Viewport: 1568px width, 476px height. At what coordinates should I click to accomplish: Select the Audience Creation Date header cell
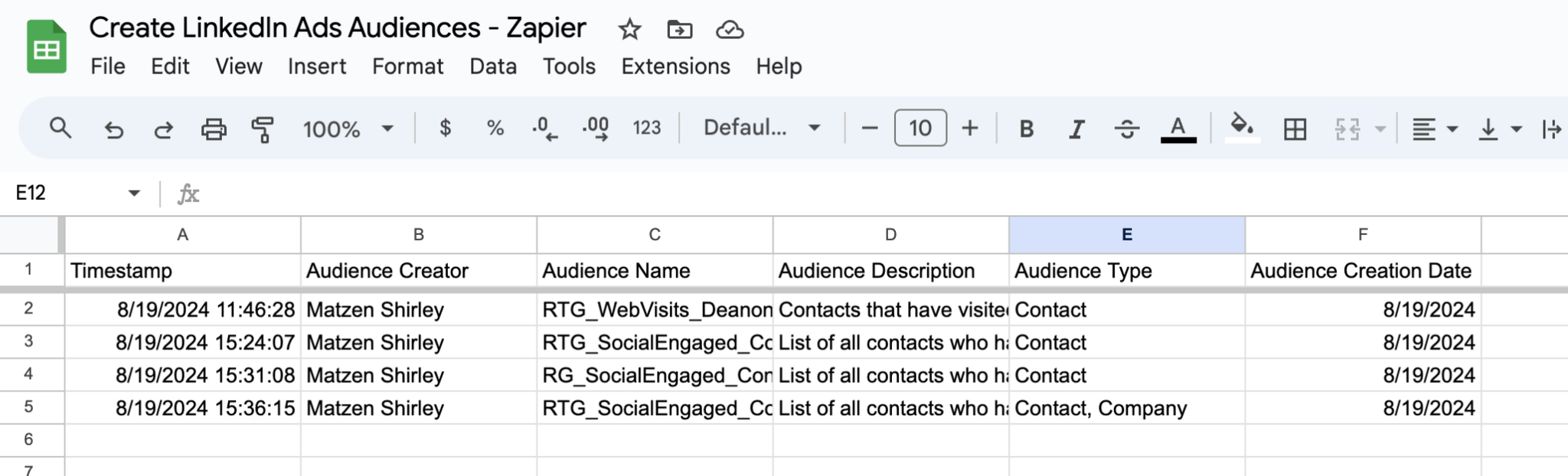[1363, 270]
